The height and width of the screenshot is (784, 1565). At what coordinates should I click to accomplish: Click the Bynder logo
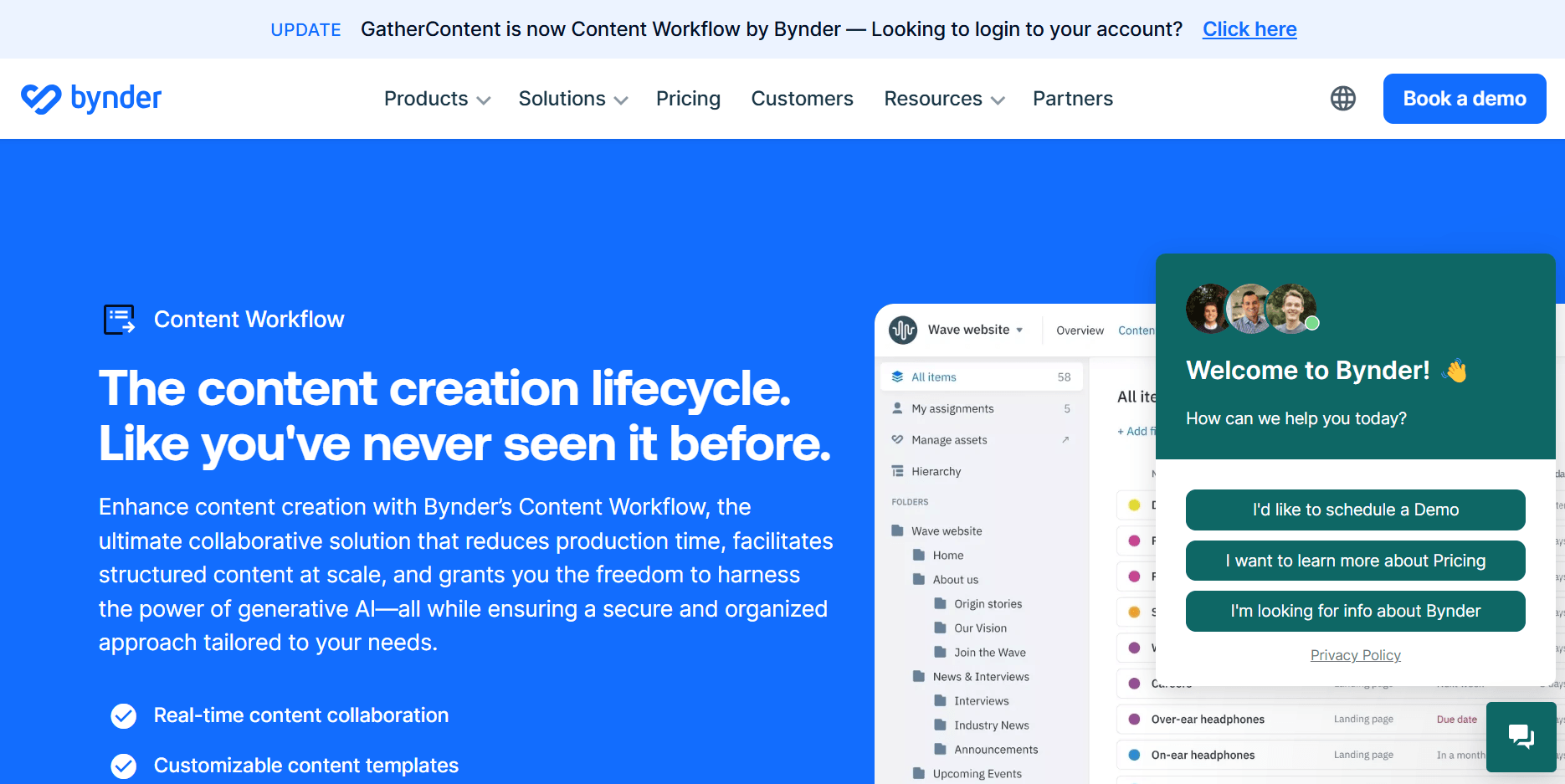pyautogui.click(x=91, y=99)
